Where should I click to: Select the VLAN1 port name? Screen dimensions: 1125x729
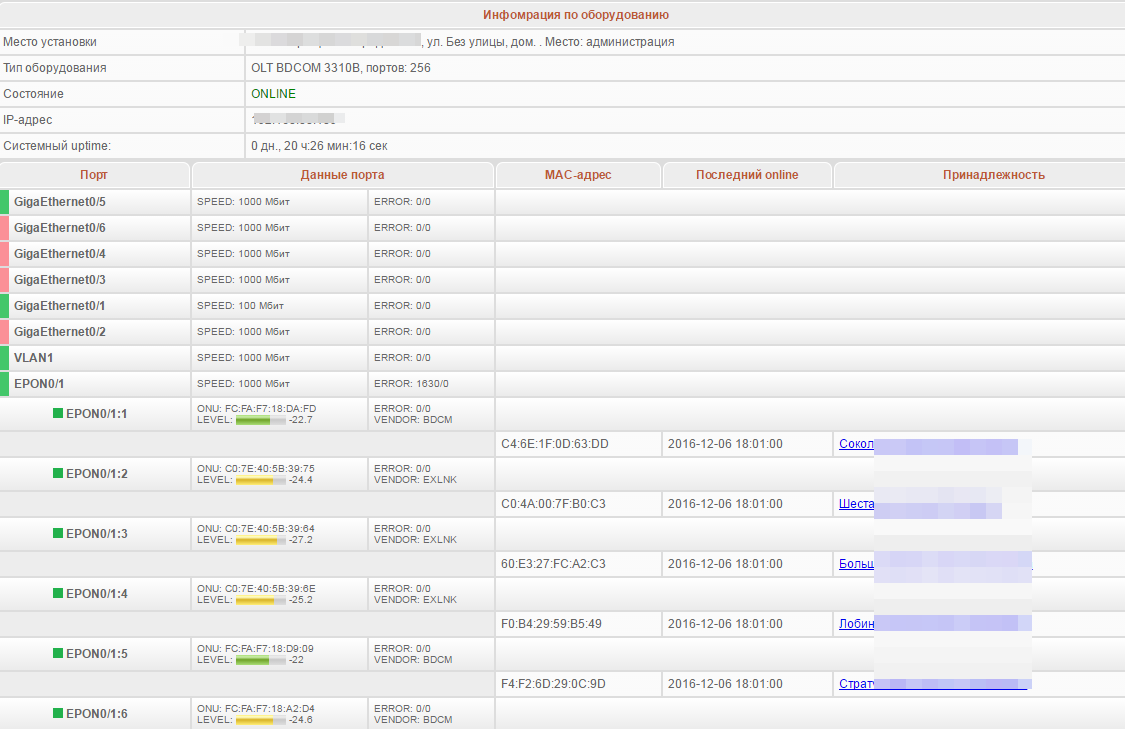[x=34, y=357]
